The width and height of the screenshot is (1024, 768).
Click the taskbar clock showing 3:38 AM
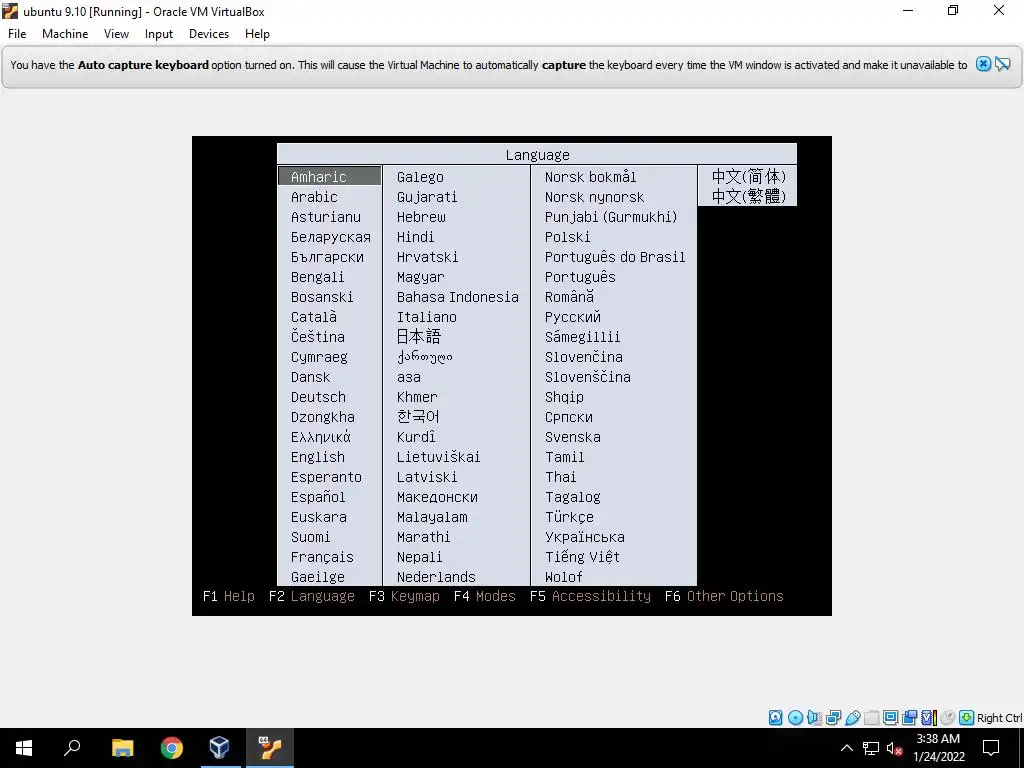pyautogui.click(x=938, y=748)
